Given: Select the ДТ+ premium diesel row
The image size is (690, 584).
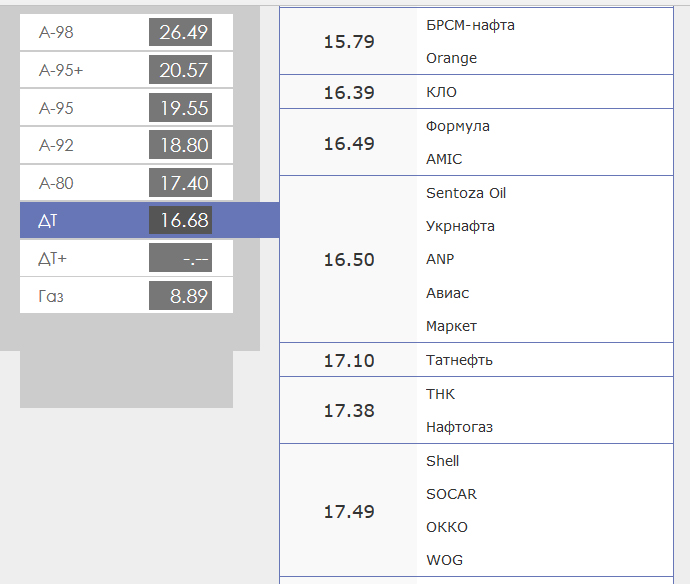Looking at the screenshot, I should tap(126, 259).
